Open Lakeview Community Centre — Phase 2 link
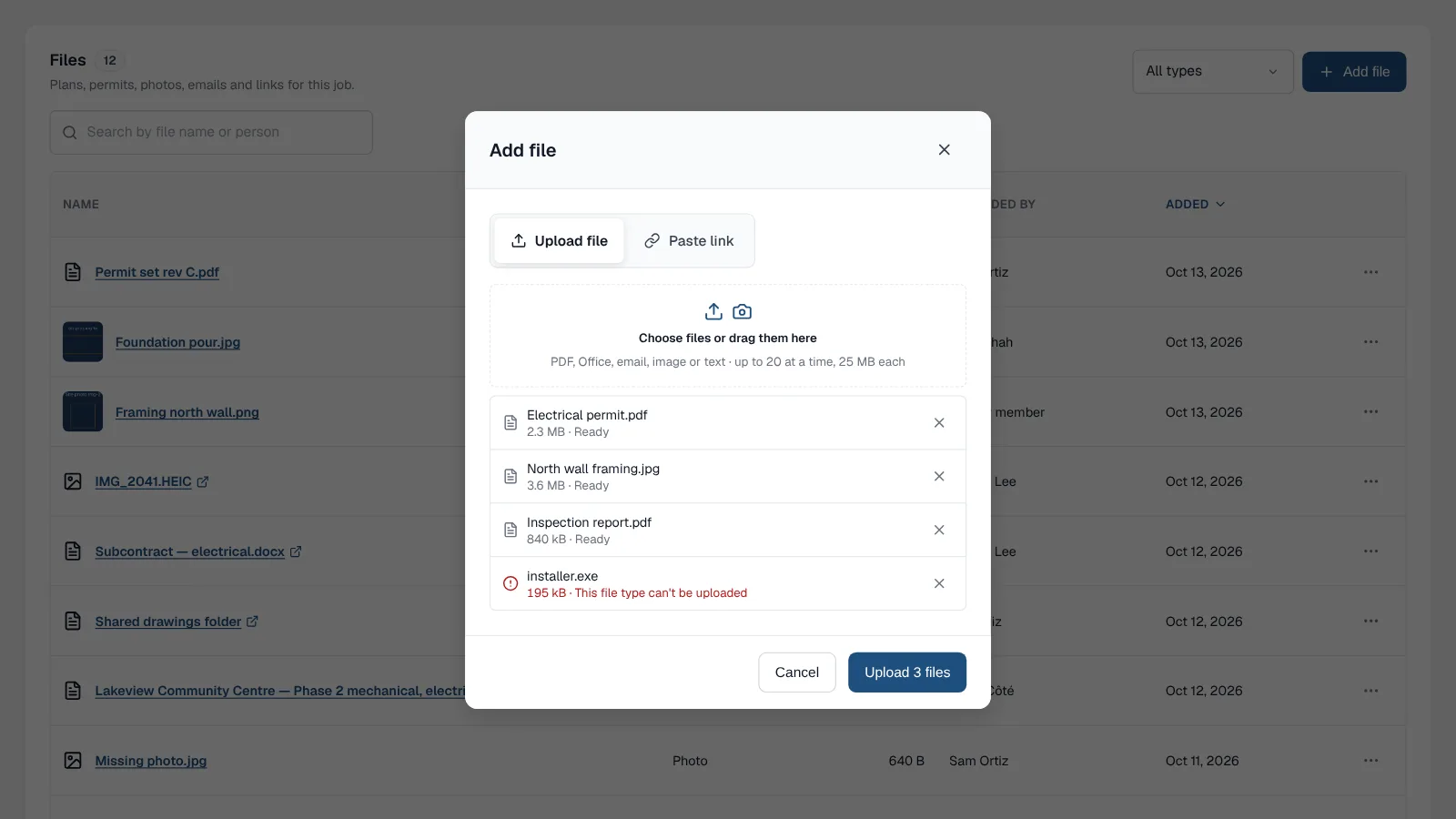 280,692
